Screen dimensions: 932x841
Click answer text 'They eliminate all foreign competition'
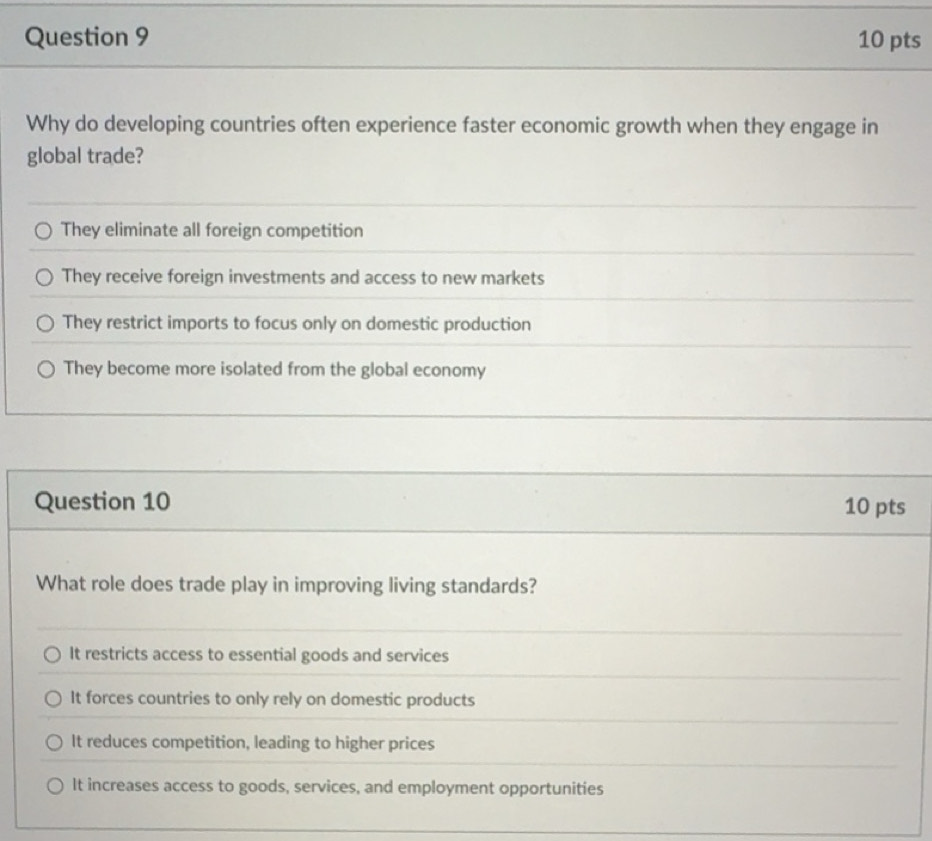(212, 231)
